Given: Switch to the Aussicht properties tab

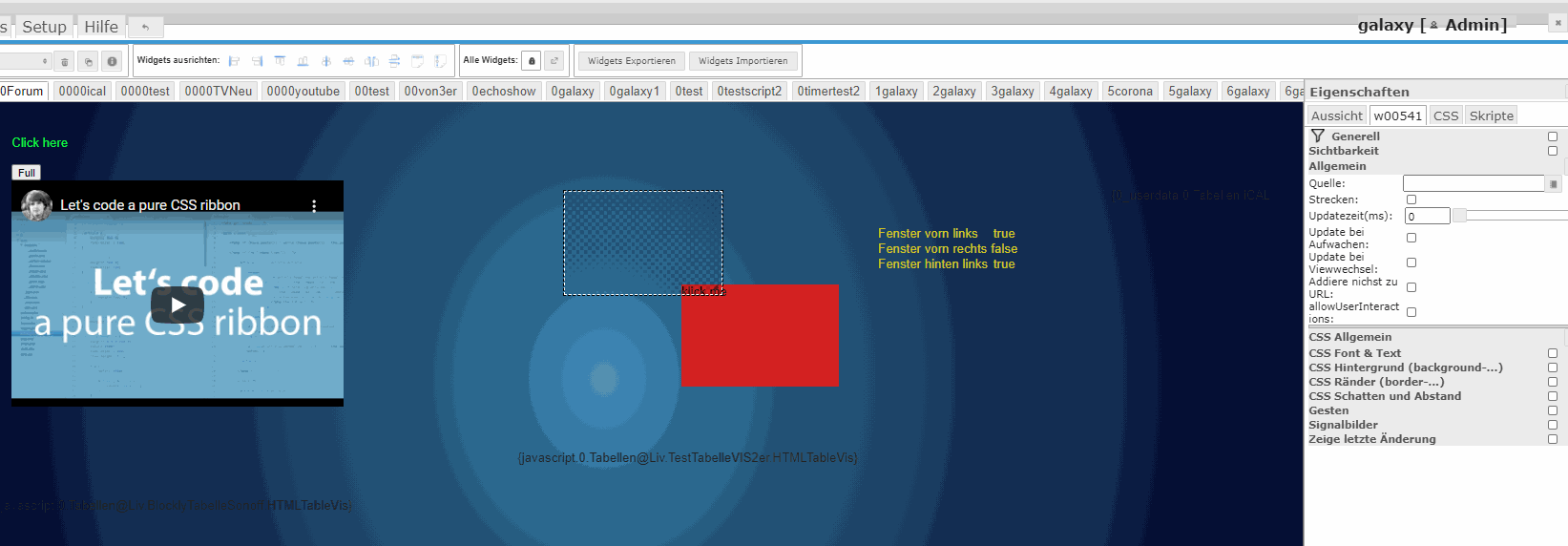Looking at the screenshot, I should point(1337,115).
